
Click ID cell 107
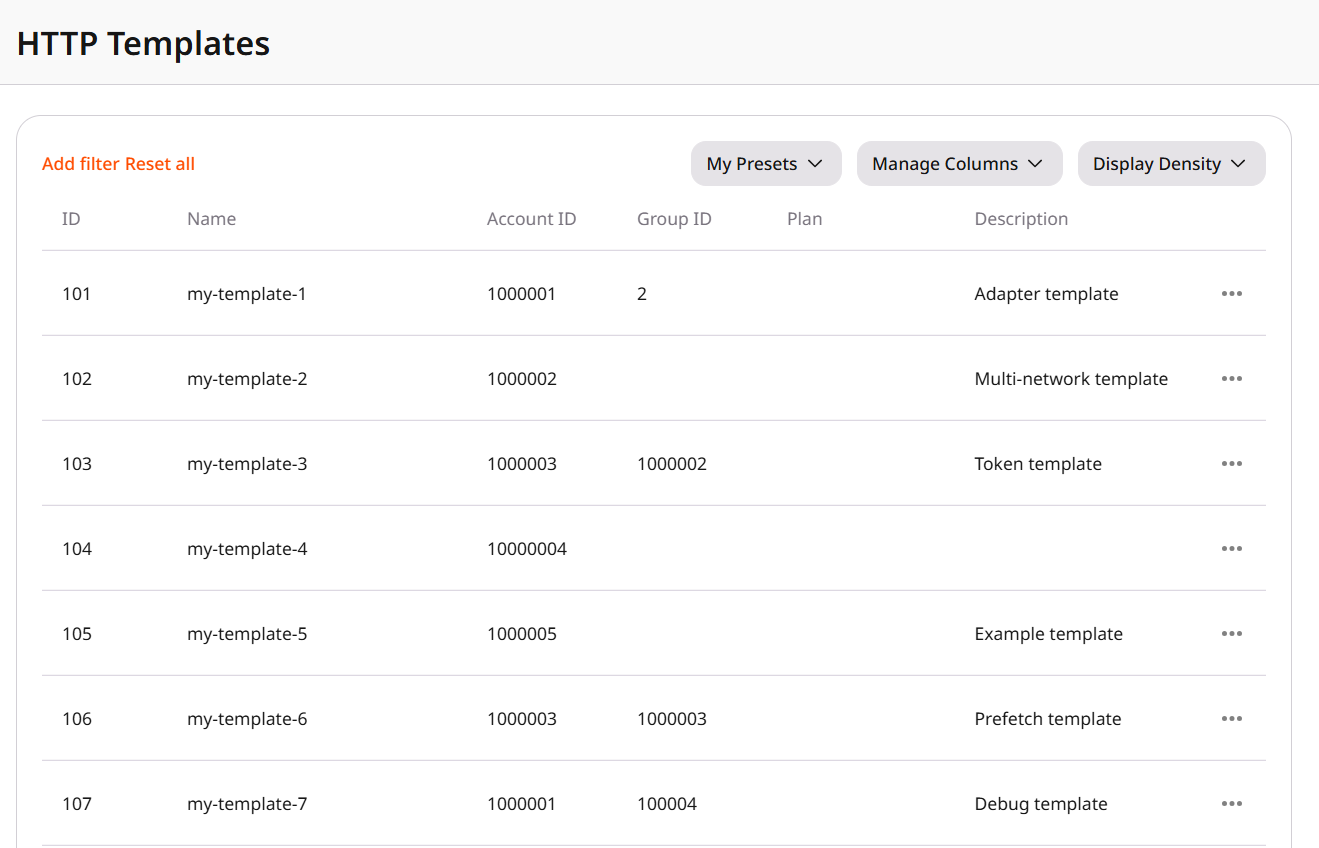pyautogui.click(x=77, y=804)
